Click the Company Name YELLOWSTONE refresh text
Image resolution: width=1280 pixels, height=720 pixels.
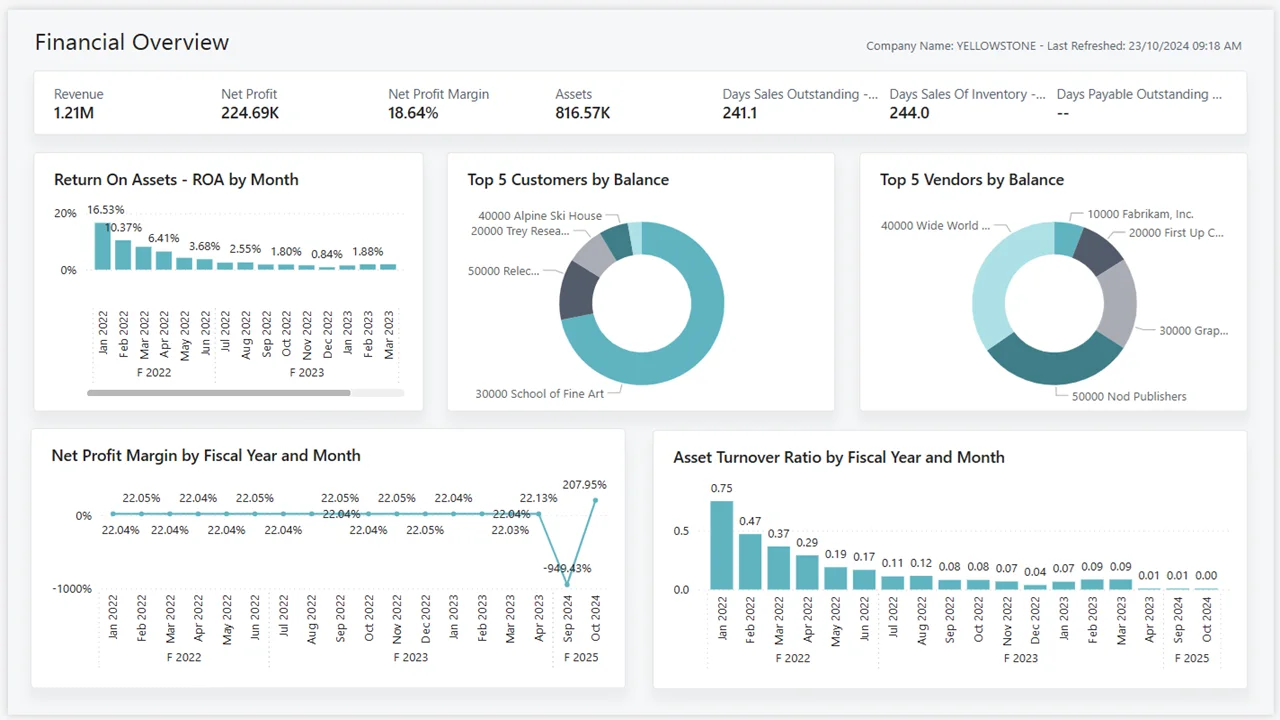point(1054,46)
